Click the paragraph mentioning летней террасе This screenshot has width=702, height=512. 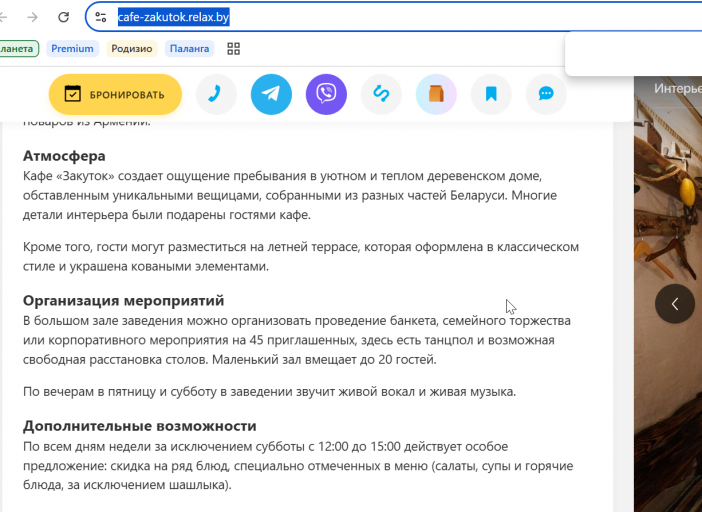tap(301, 256)
